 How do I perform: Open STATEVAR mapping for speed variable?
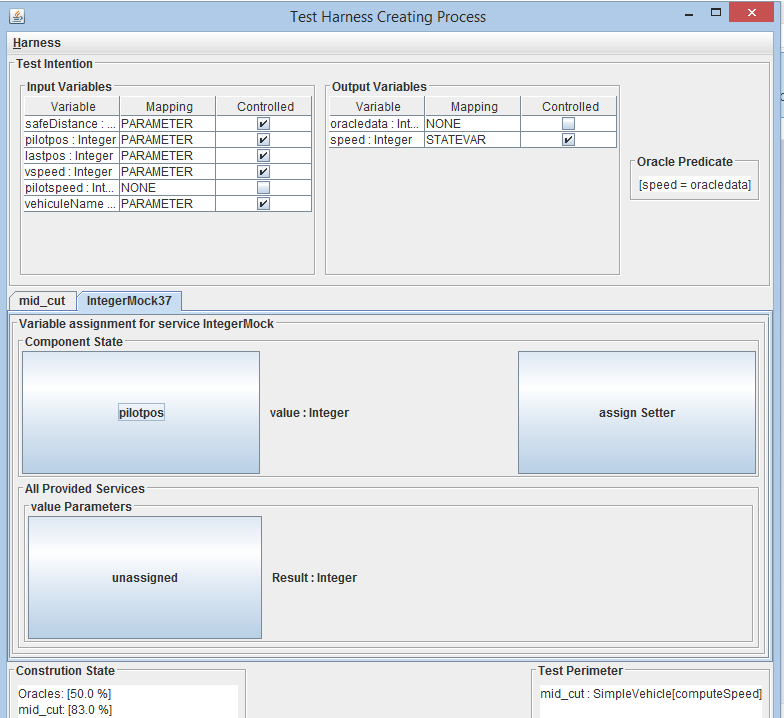(x=473, y=140)
